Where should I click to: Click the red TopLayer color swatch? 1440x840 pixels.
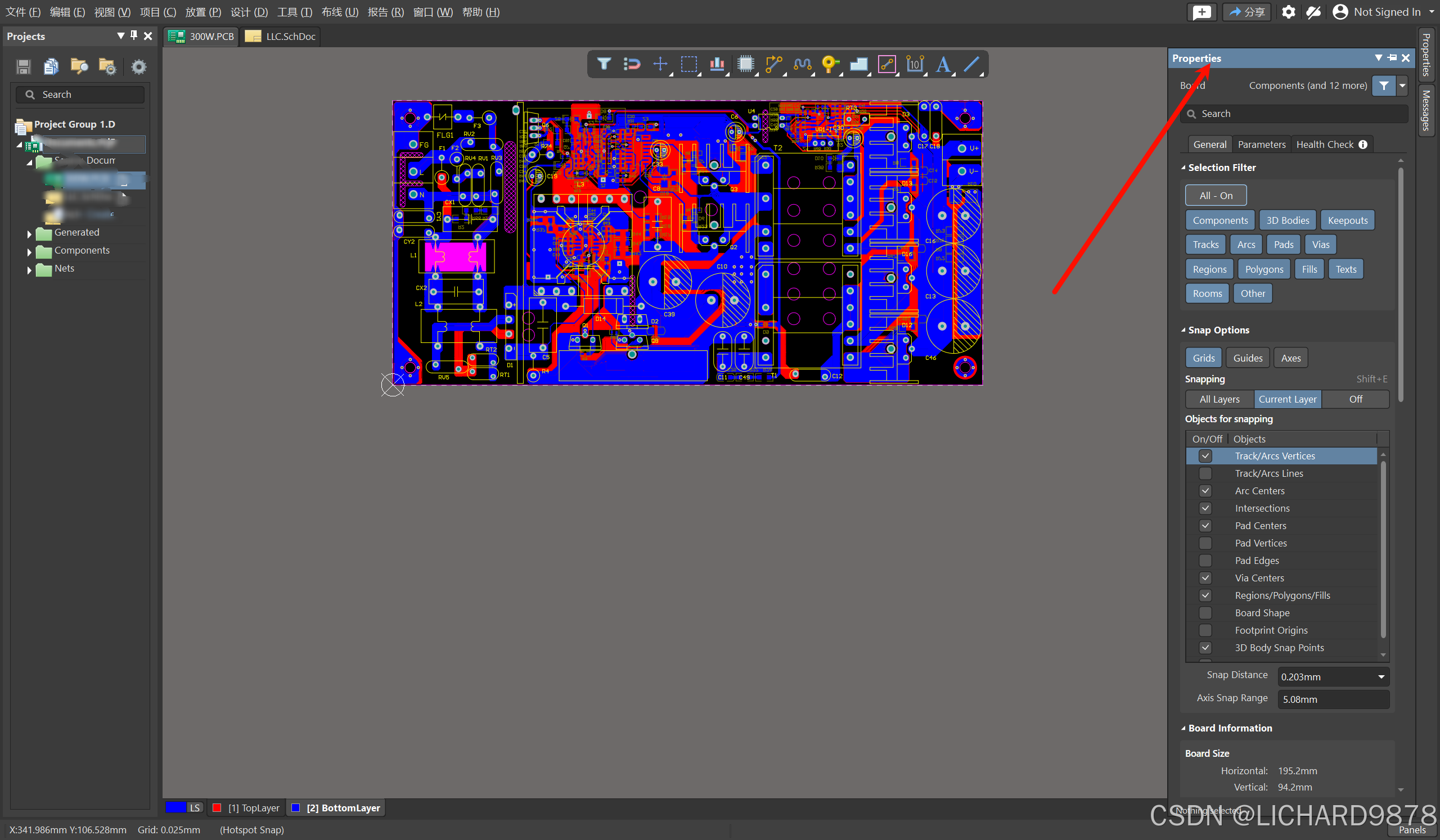[217, 808]
